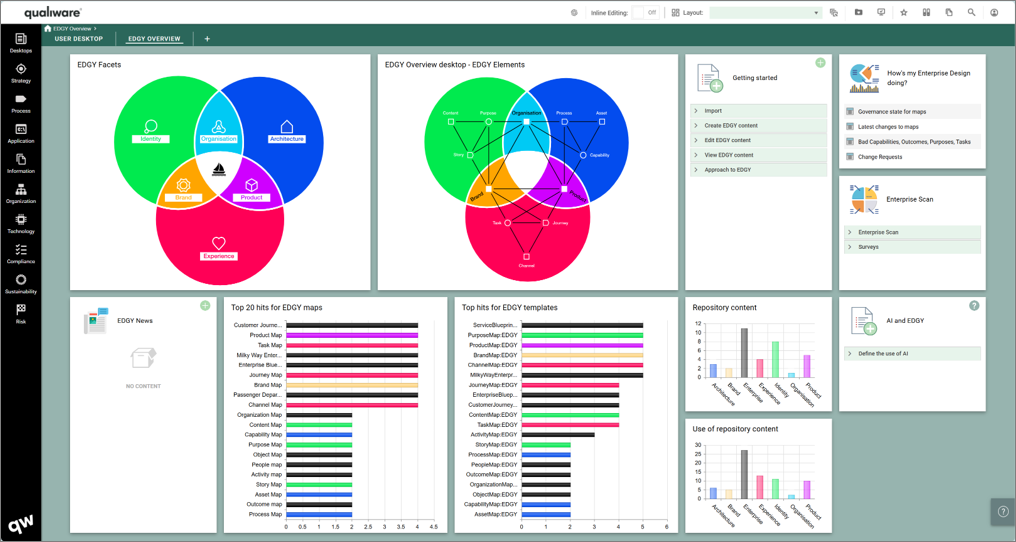Expand the Surveys row
This screenshot has height=542, width=1016.
912,247
